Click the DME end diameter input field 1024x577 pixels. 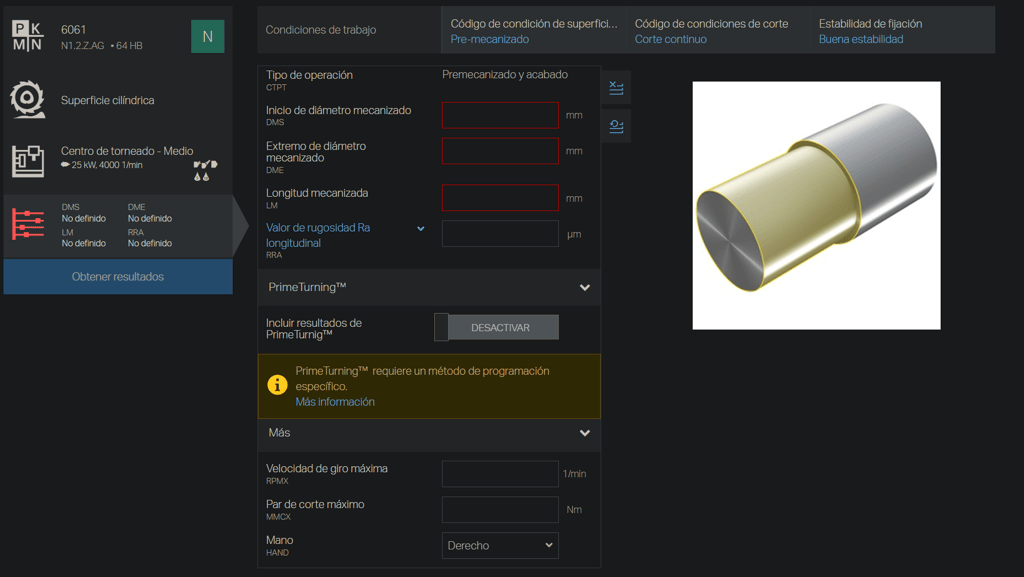click(x=500, y=151)
